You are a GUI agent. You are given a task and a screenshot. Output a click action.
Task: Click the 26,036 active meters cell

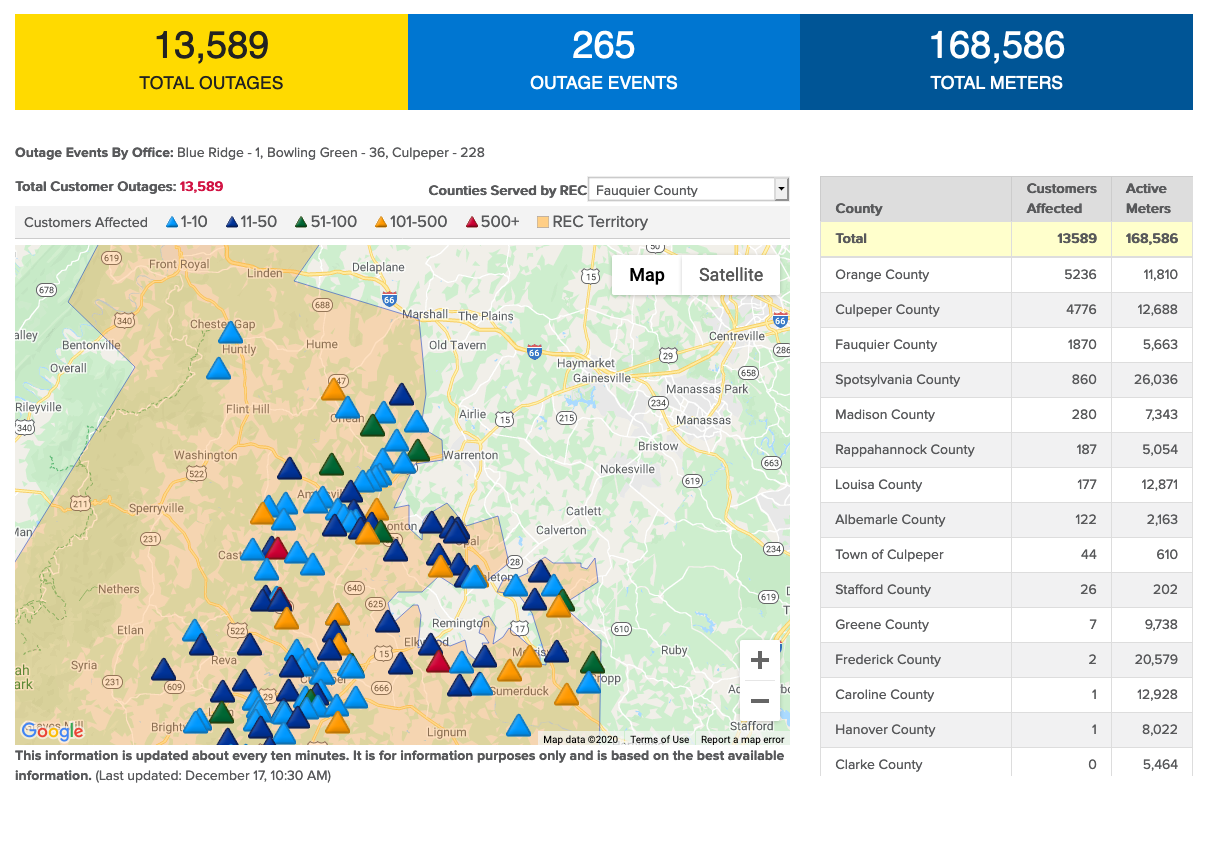tap(1152, 379)
